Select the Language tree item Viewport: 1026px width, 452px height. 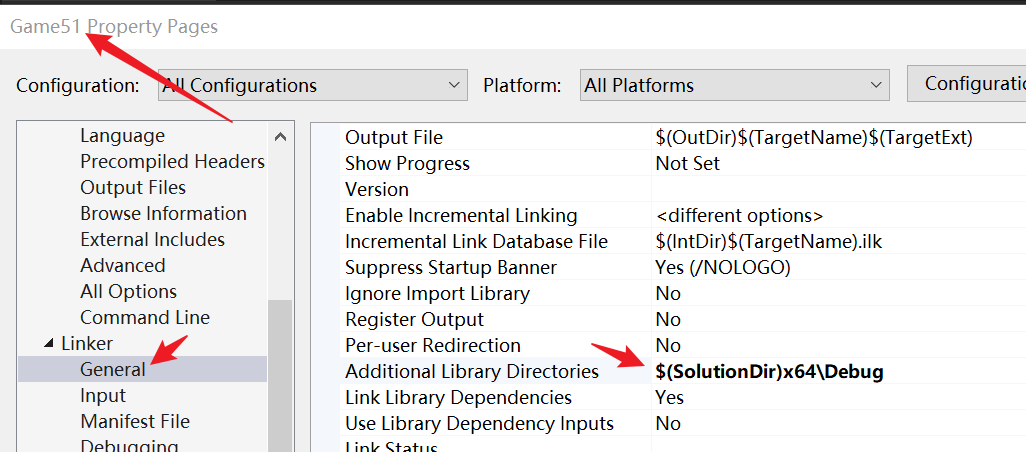pyautogui.click(x=122, y=136)
